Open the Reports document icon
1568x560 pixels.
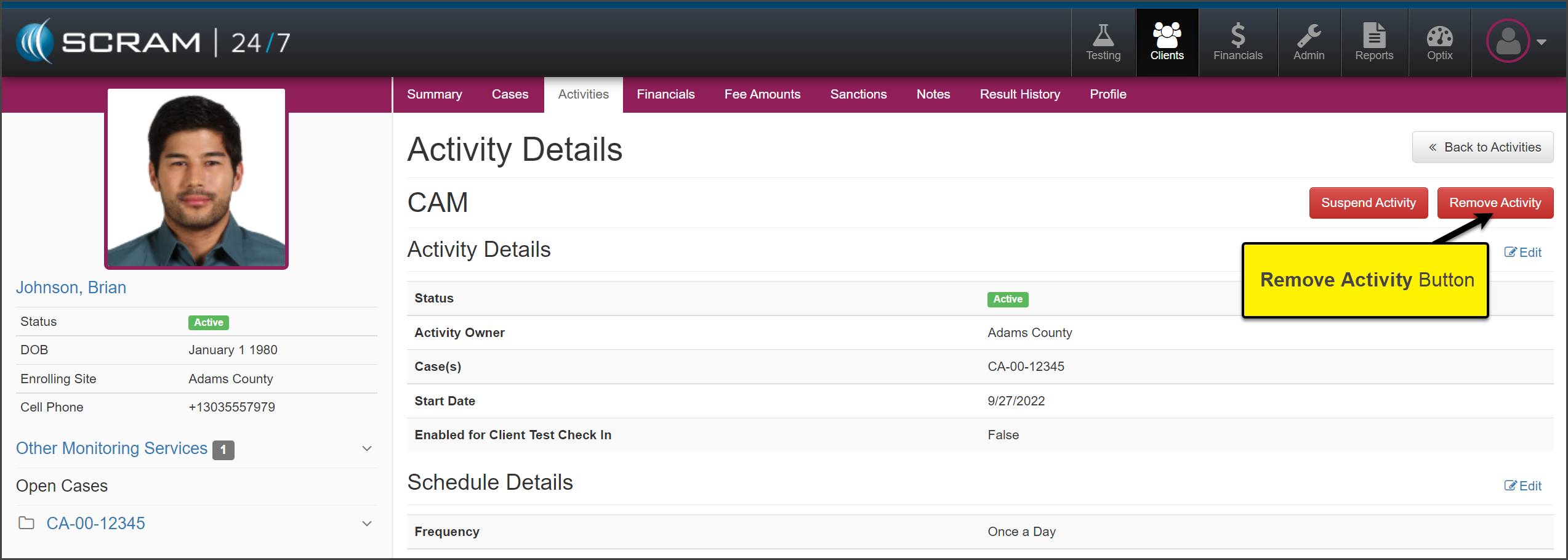click(1373, 36)
